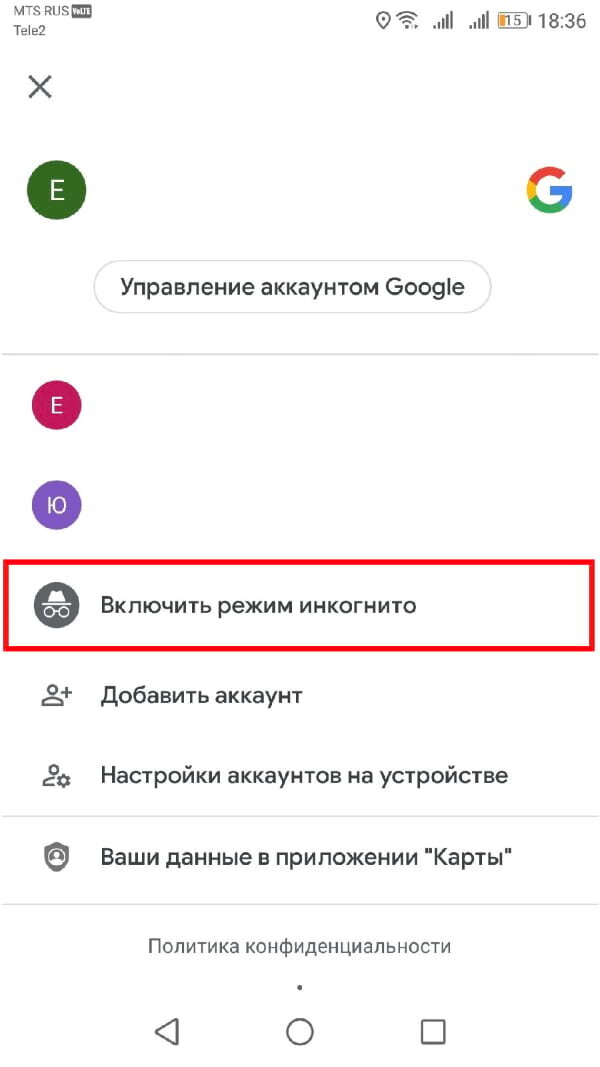Screen dimensions: 600x1067
Task: Tap the page indicator dot below privacy policy
Action: pos(300,987)
